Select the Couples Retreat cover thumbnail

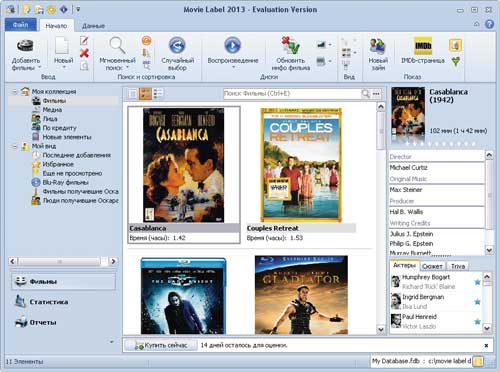click(301, 165)
